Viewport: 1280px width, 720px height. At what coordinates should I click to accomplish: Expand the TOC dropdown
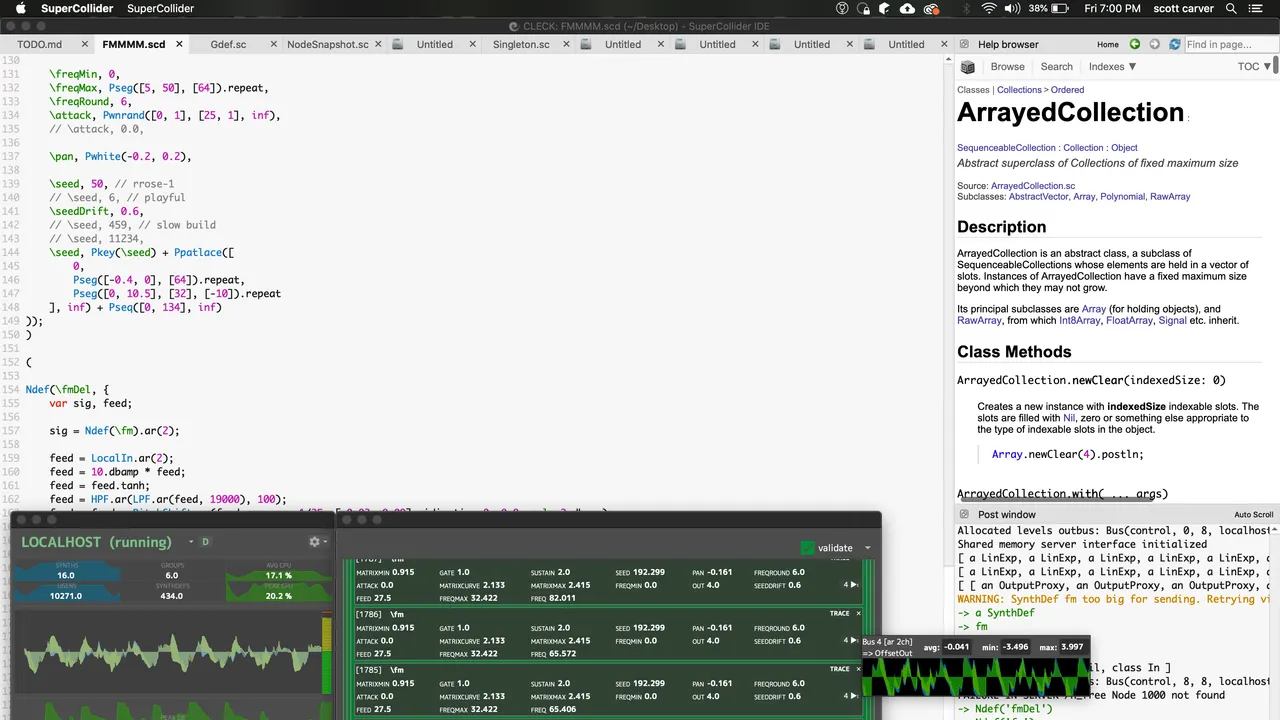1254,67
